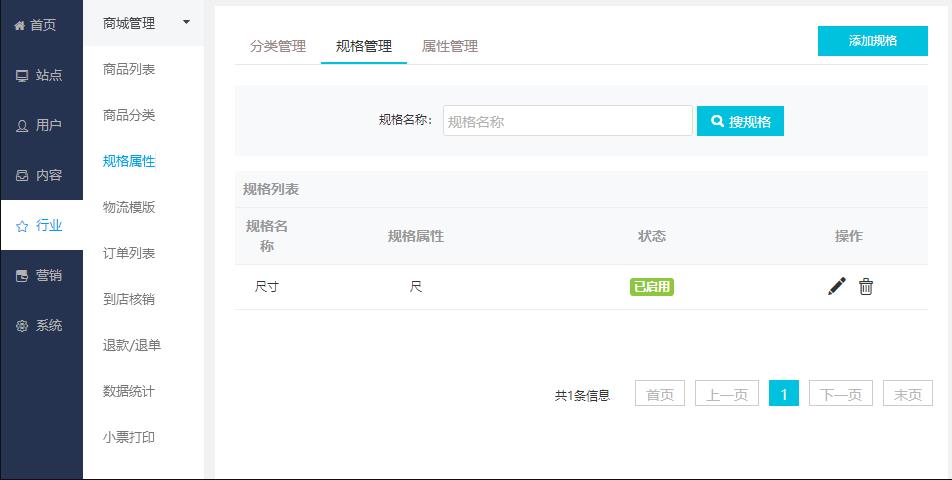Click the star icon beside 行业
Viewport: 952px width, 480px height.
pyautogui.click(x=22, y=226)
